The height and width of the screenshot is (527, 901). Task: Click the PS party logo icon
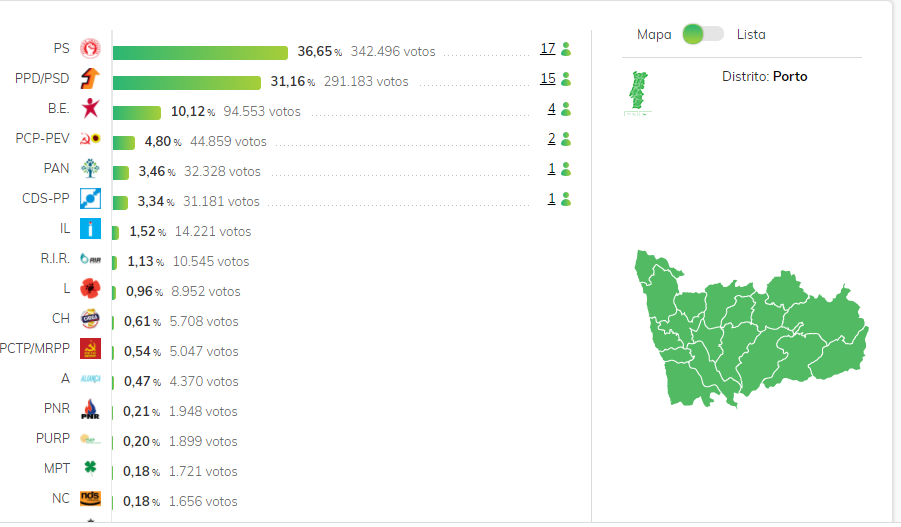[x=90, y=48]
